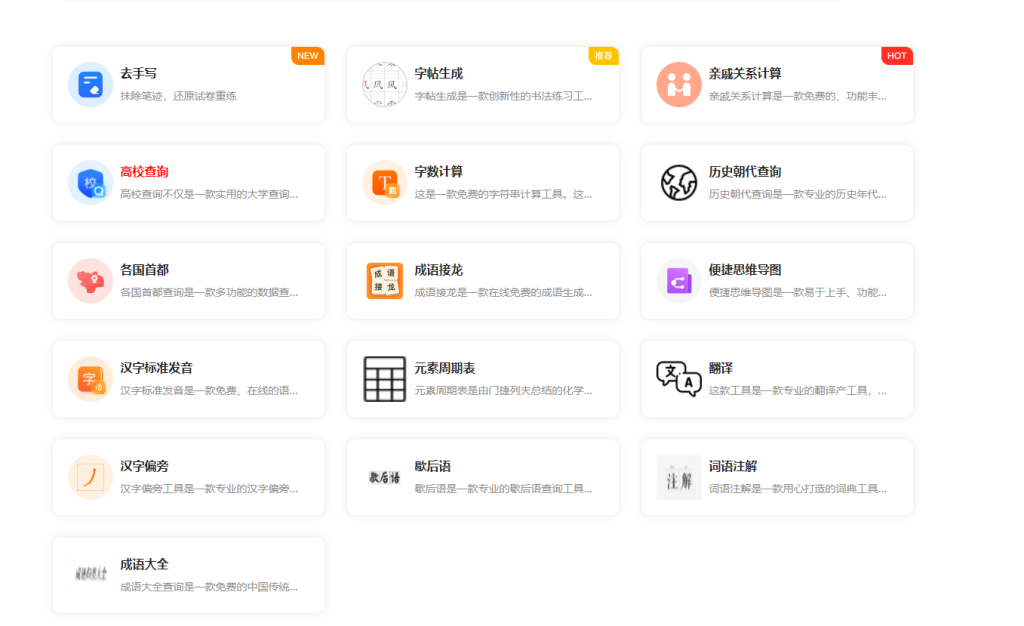Select the 汉字偏旁 radical tool icon
1024x626 pixels.
(90, 477)
